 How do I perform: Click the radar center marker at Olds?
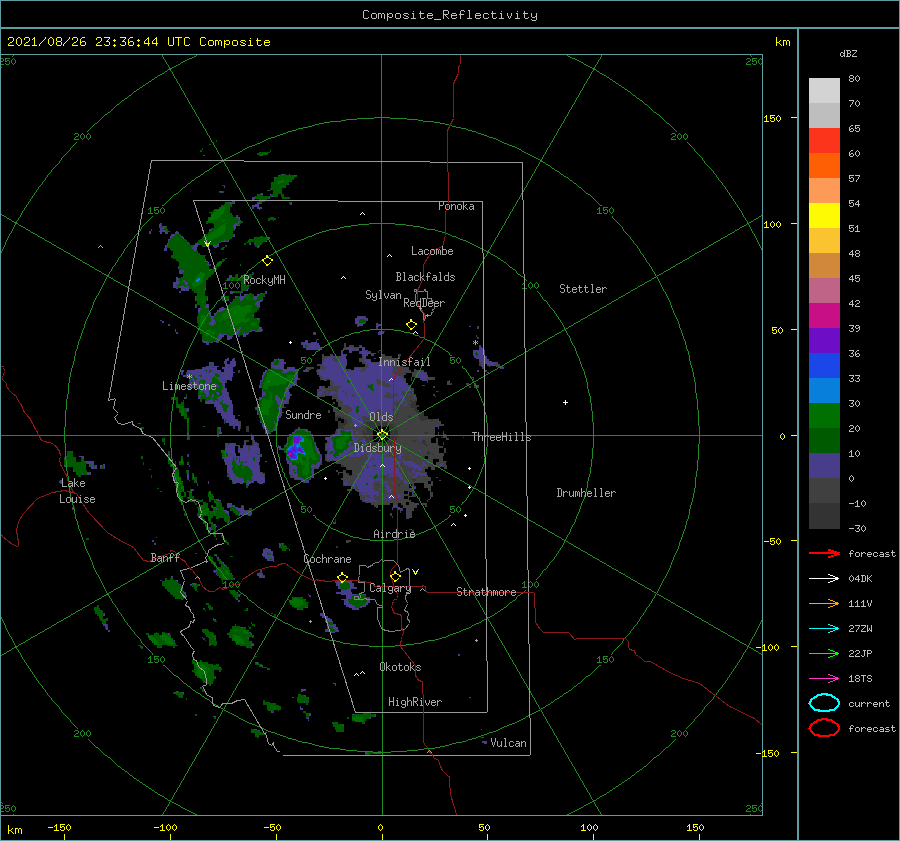382,435
